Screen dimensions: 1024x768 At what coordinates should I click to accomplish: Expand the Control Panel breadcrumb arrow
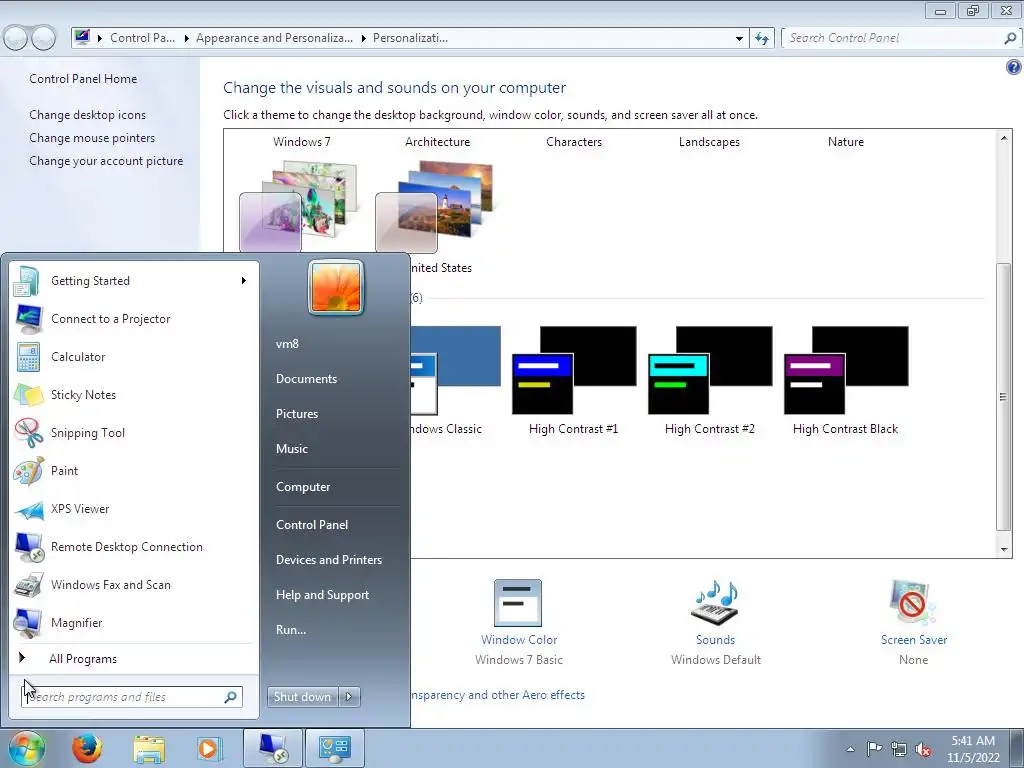[x=187, y=39]
